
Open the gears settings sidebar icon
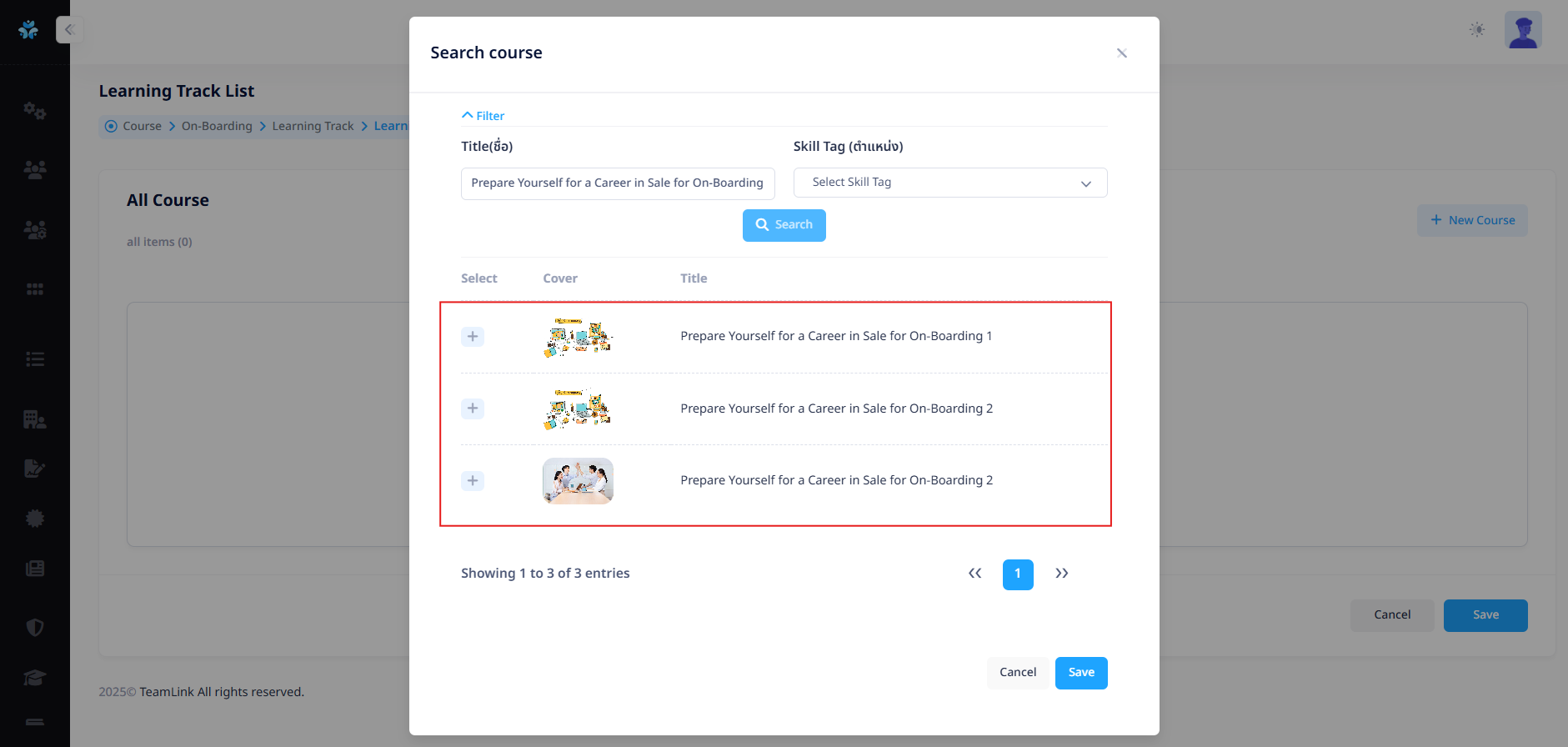click(34, 110)
